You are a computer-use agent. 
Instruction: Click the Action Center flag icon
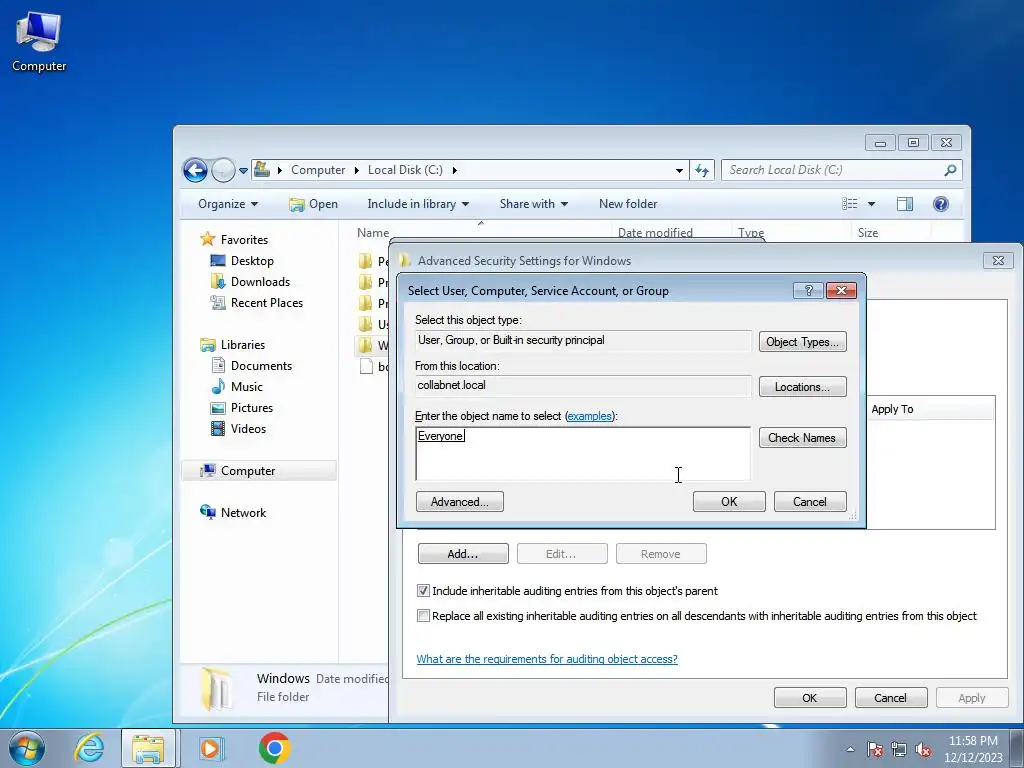pos(875,749)
